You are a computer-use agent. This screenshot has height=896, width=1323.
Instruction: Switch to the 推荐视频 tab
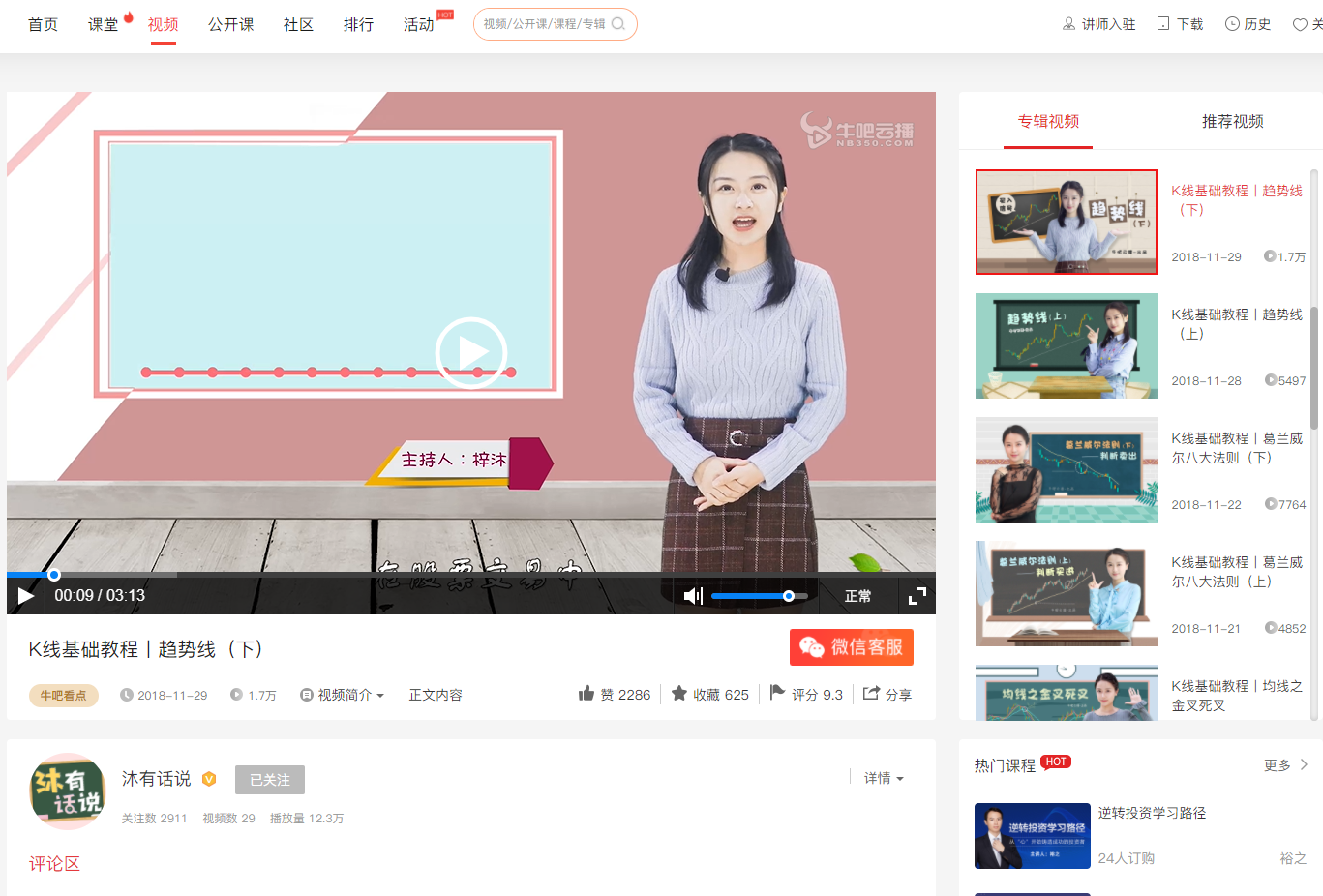pyautogui.click(x=1232, y=122)
